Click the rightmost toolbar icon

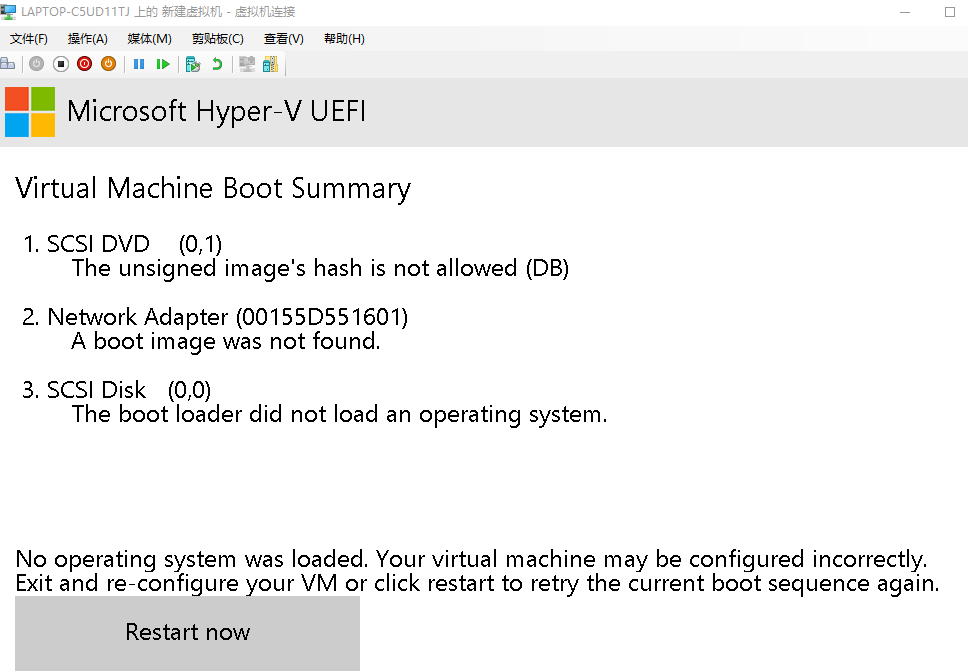tap(270, 64)
